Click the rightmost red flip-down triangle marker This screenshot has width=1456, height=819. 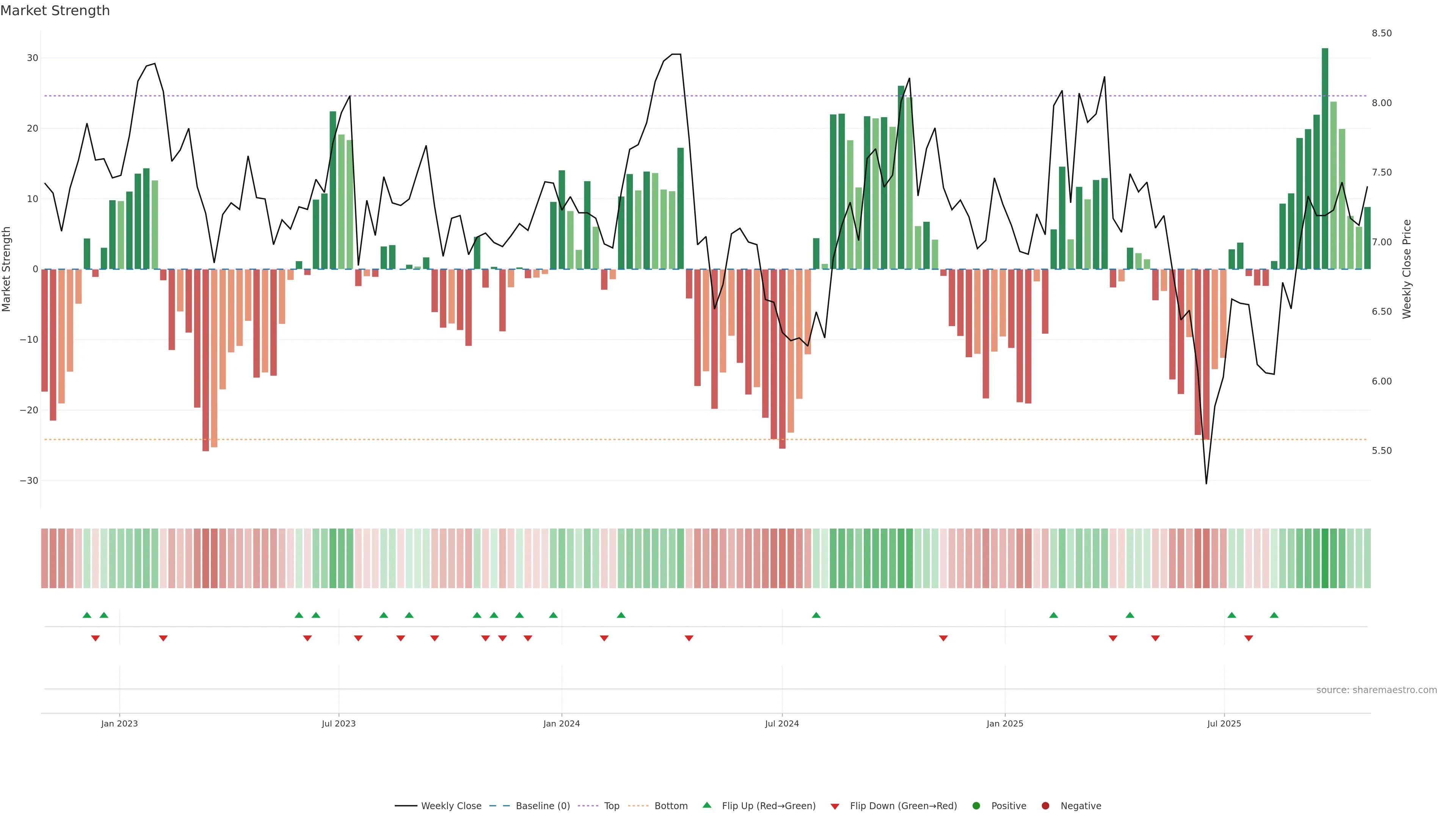pyautogui.click(x=1249, y=638)
